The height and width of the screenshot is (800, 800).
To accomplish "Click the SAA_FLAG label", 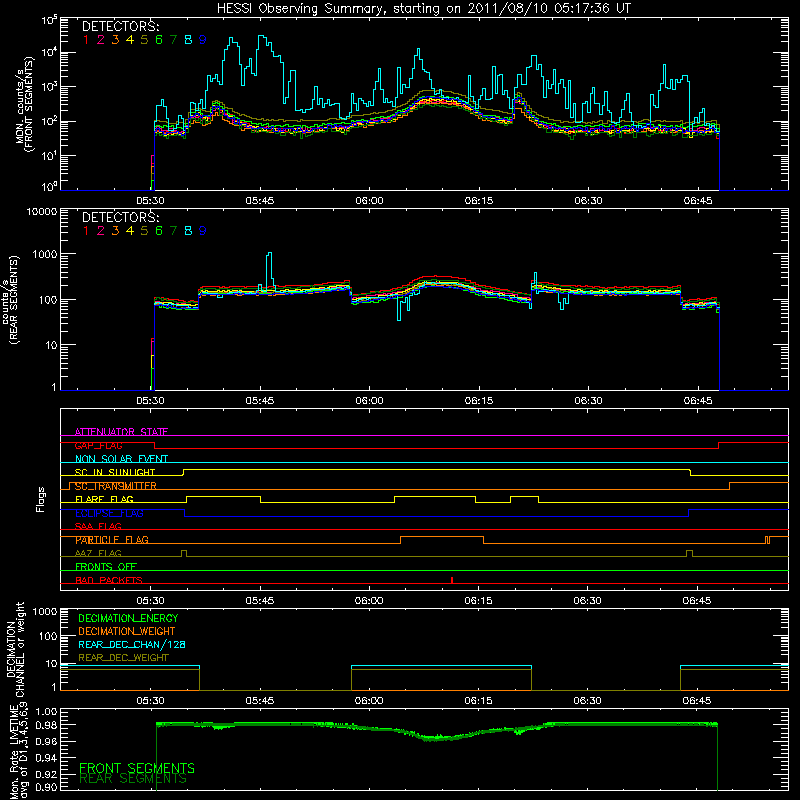I will coord(98,526).
